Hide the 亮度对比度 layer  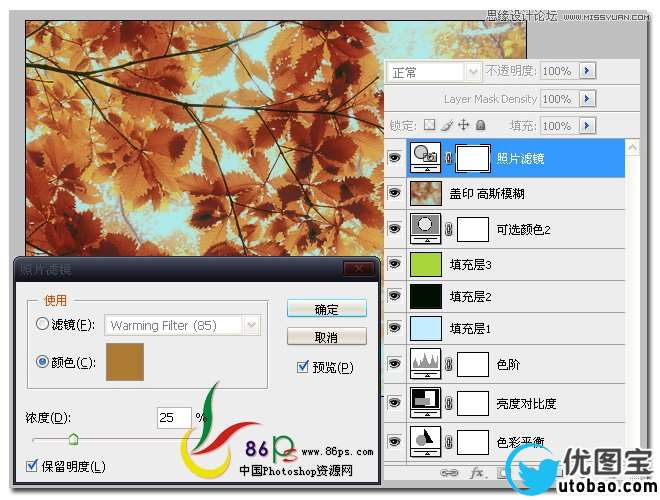point(394,402)
